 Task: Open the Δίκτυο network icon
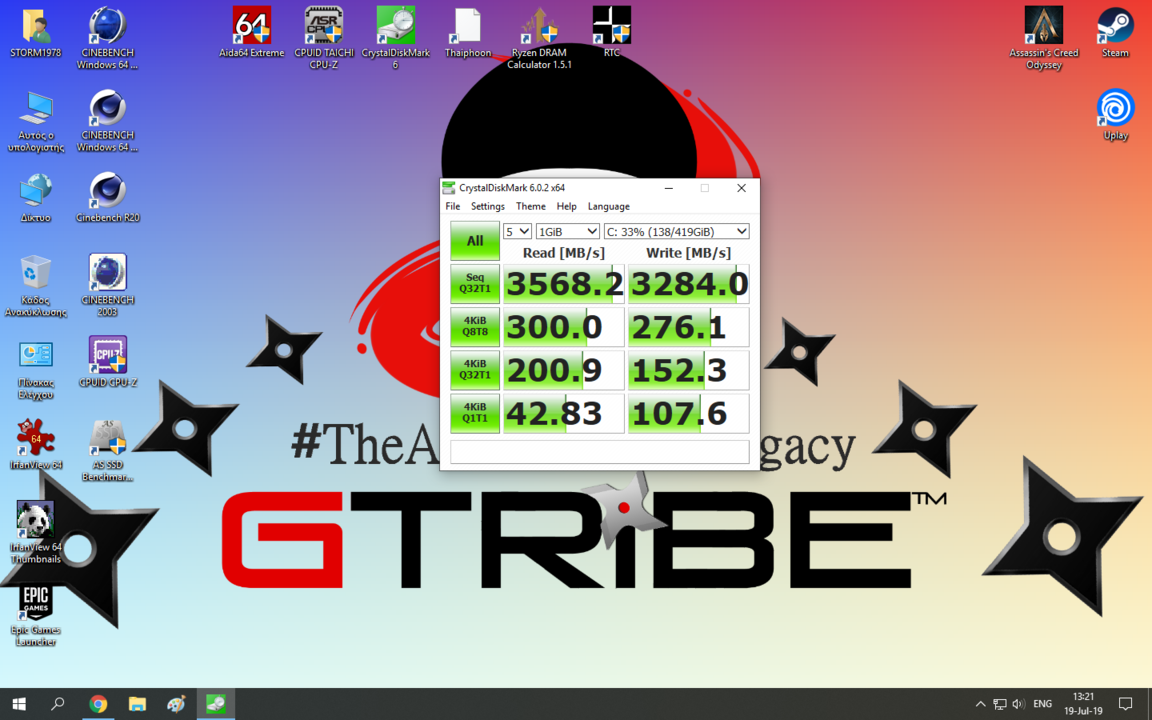click(x=35, y=197)
